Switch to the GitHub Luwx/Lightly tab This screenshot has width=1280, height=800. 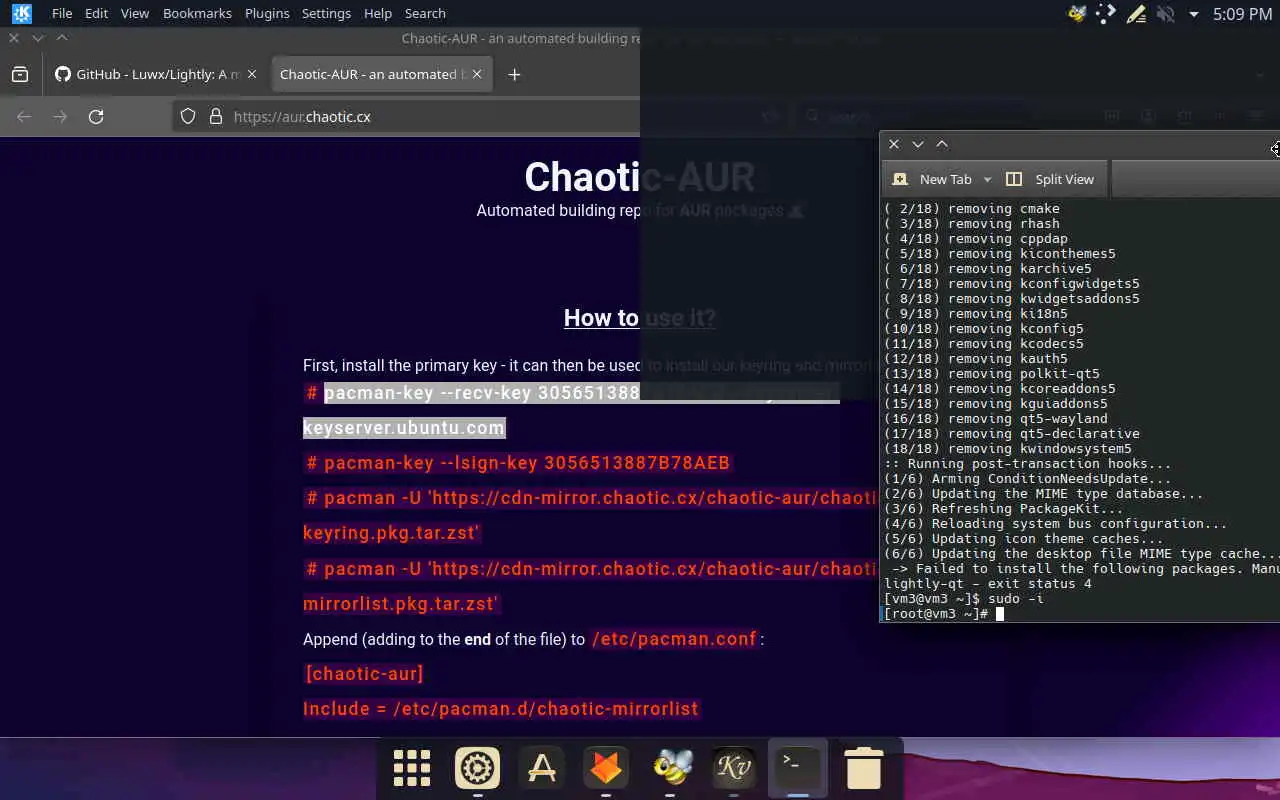click(x=148, y=74)
